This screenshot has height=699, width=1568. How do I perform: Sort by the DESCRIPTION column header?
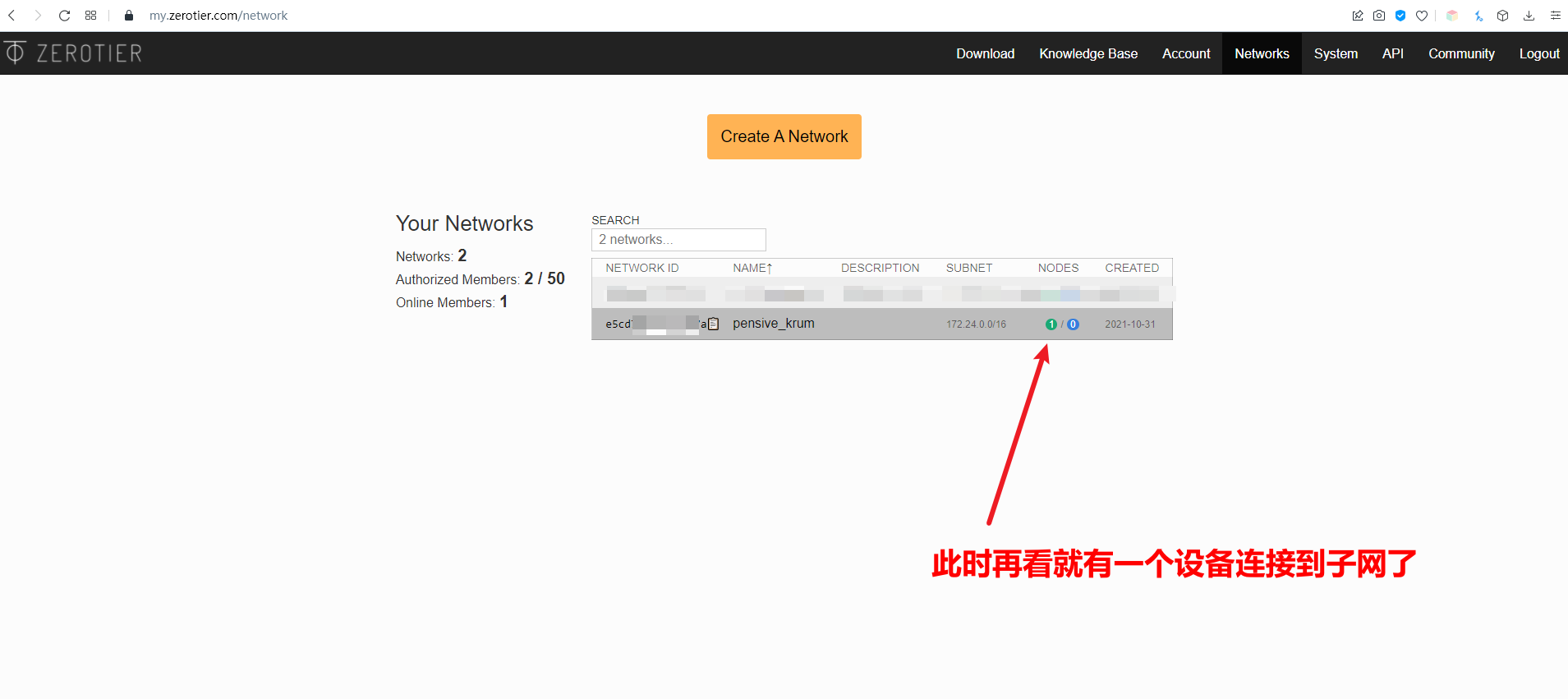pyautogui.click(x=880, y=268)
